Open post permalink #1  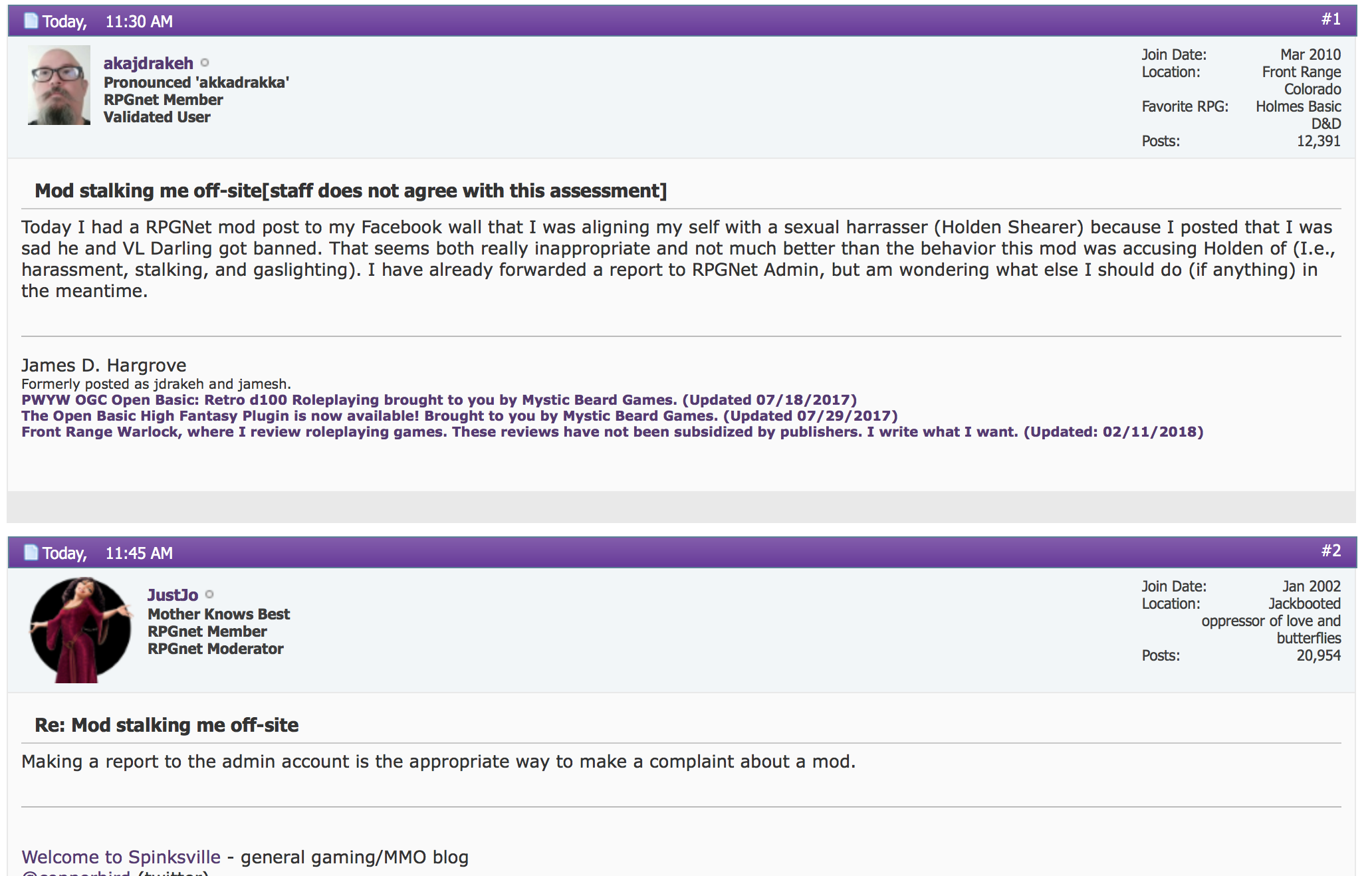pyautogui.click(x=1331, y=19)
